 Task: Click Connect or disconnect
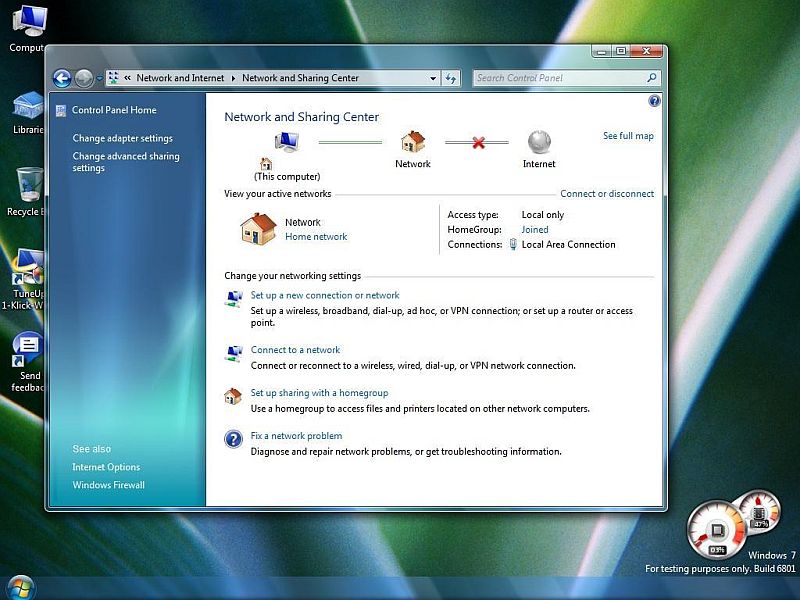[607, 193]
